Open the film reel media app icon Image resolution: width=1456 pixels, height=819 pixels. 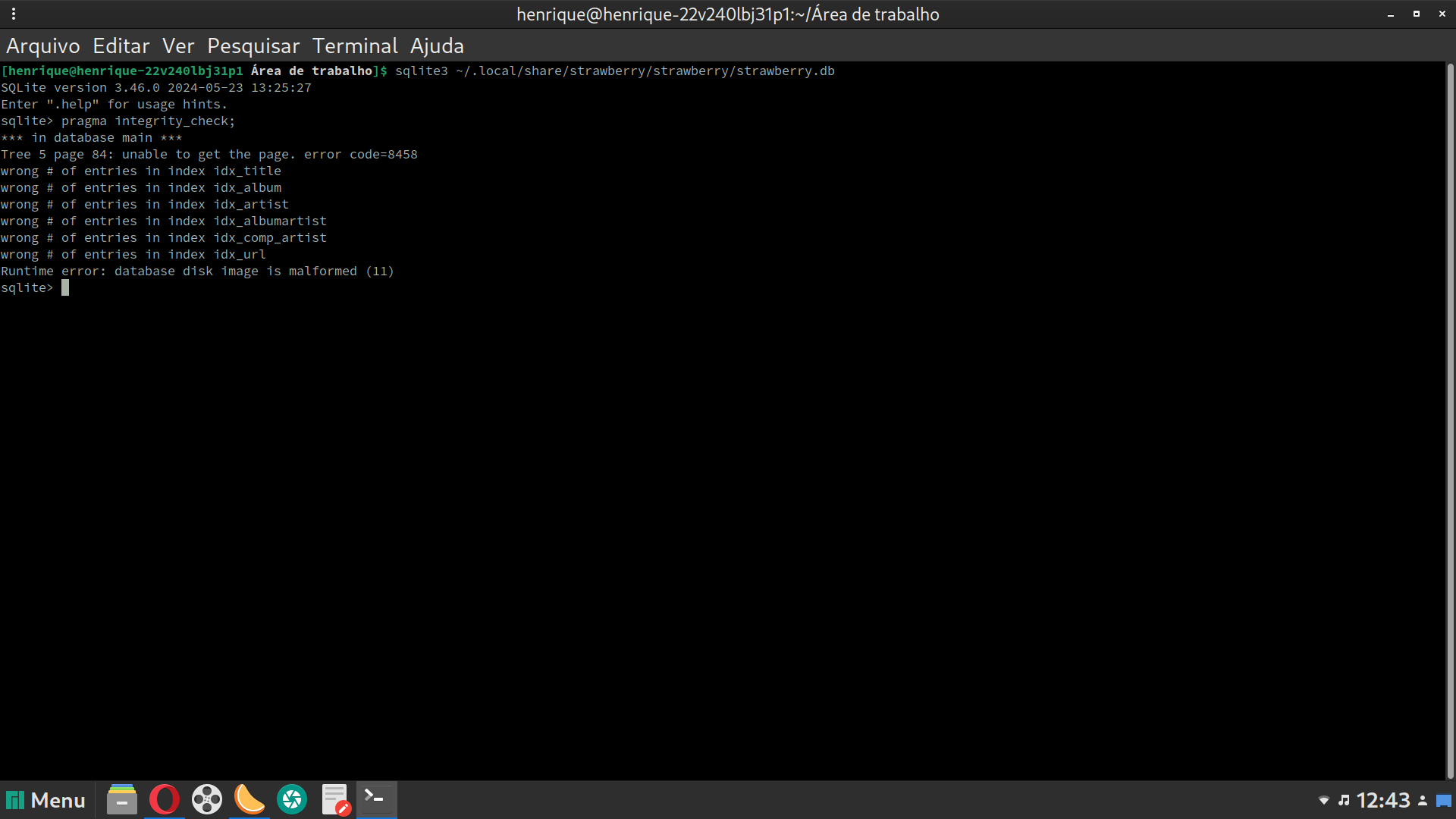[207, 800]
